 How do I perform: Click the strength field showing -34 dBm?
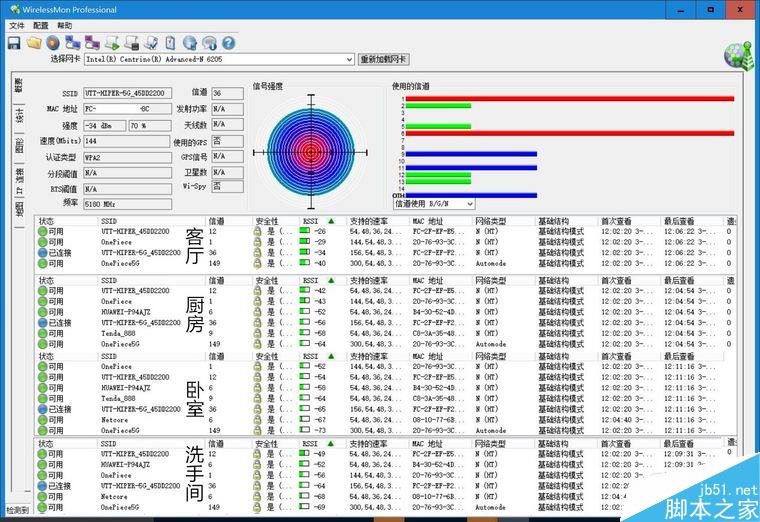point(105,126)
